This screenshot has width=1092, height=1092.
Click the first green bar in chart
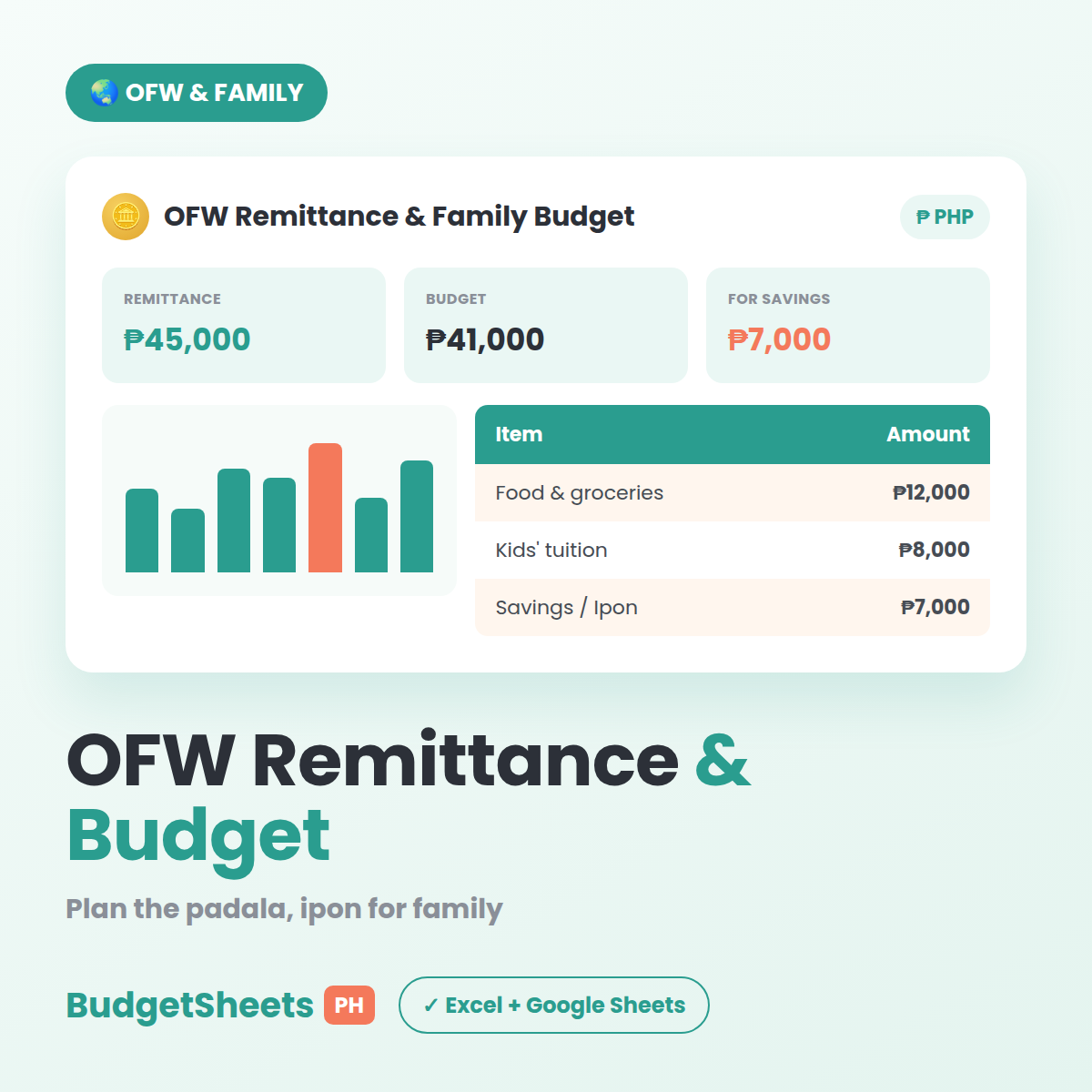coord(142,531)
